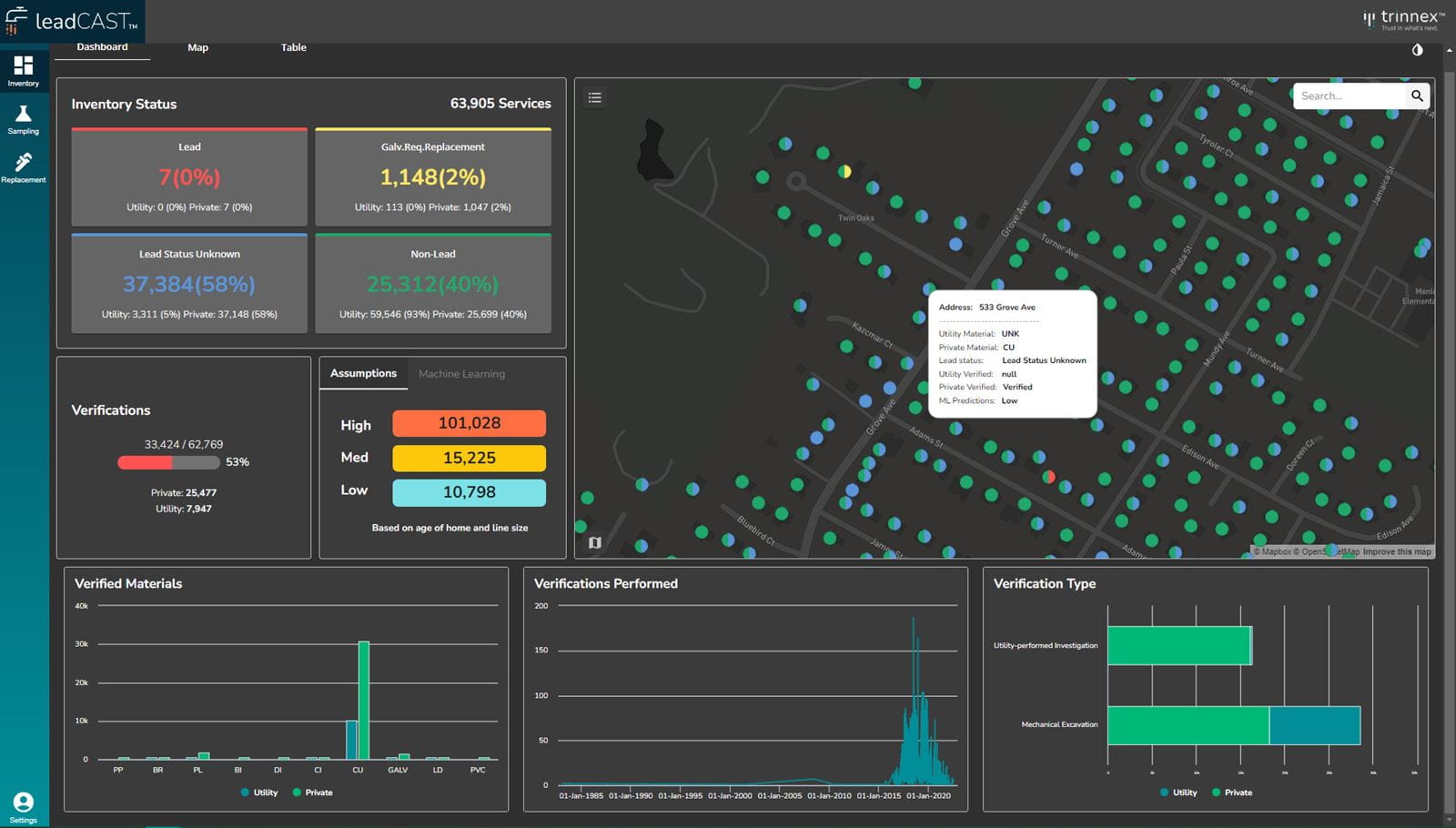This screenshot has width=1456, height=828.
Task: Switch to the Map tab
Action: pos(197,47)
